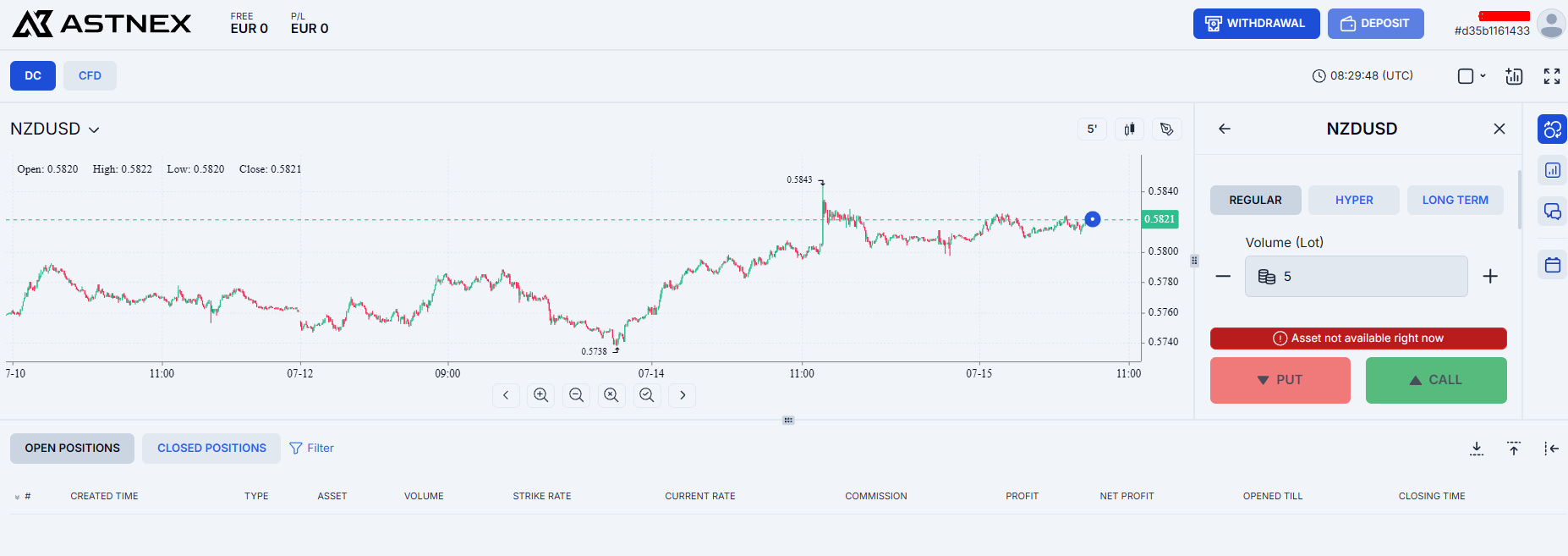1568x556 pixels.
Task: Click the Astnex logo
Action: click(102, 24)
